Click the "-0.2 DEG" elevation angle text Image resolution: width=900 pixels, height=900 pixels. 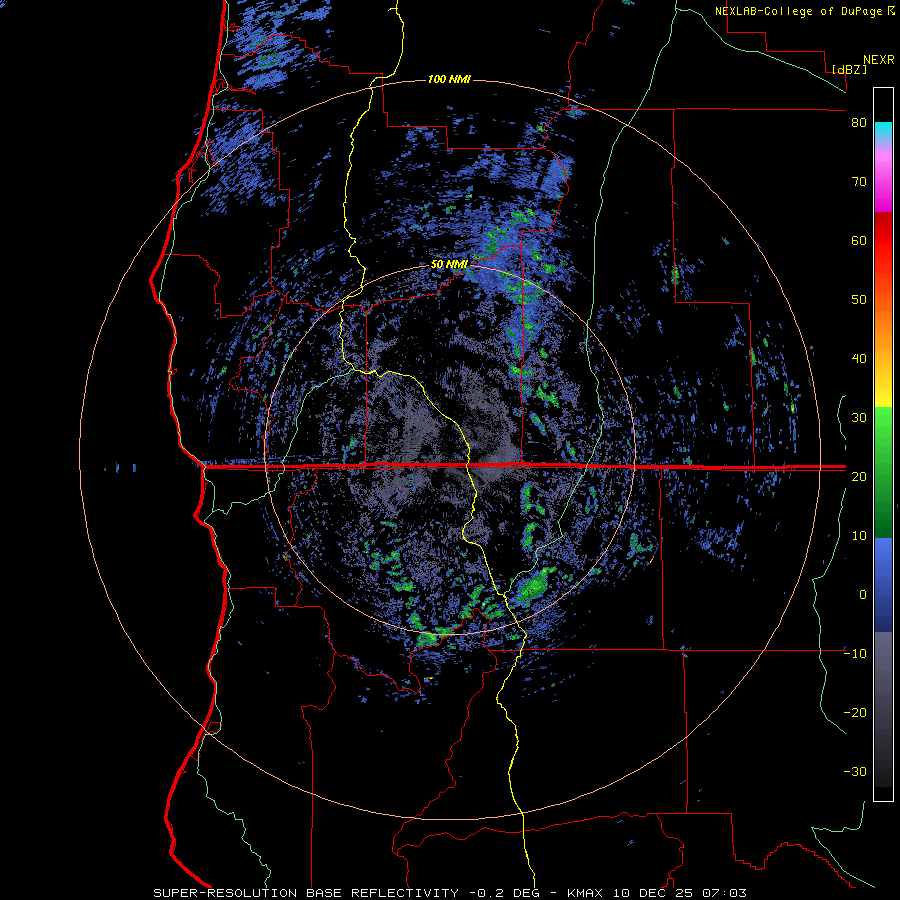(x=507, y=893)
